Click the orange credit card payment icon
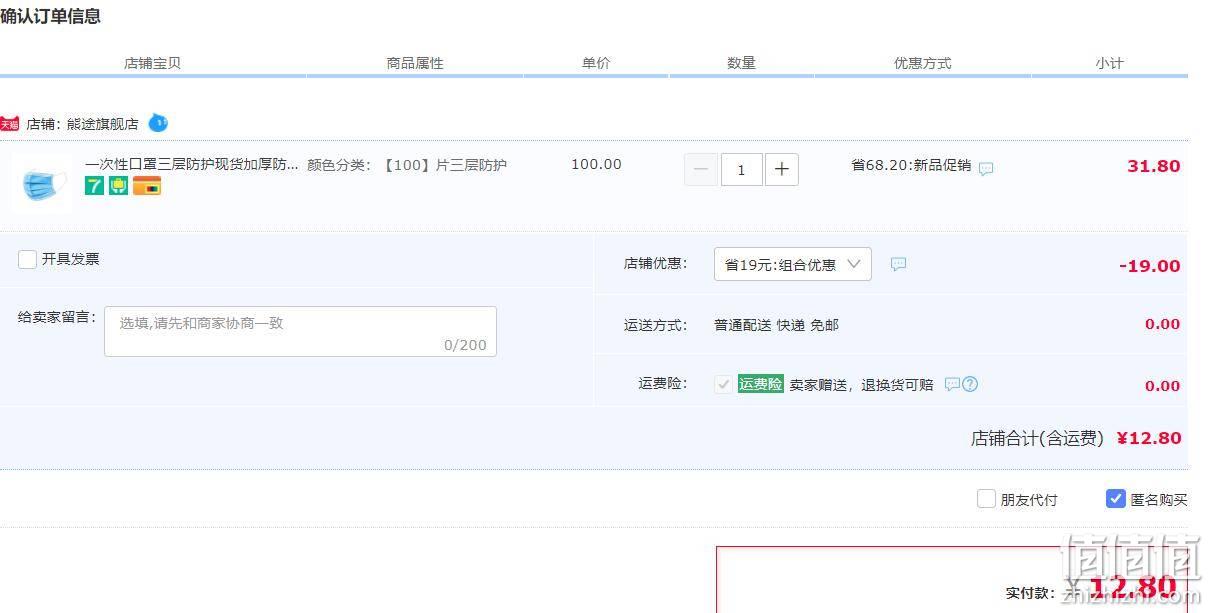The image size is (1210, 613). pyautogui.click(x=147, y=185)
